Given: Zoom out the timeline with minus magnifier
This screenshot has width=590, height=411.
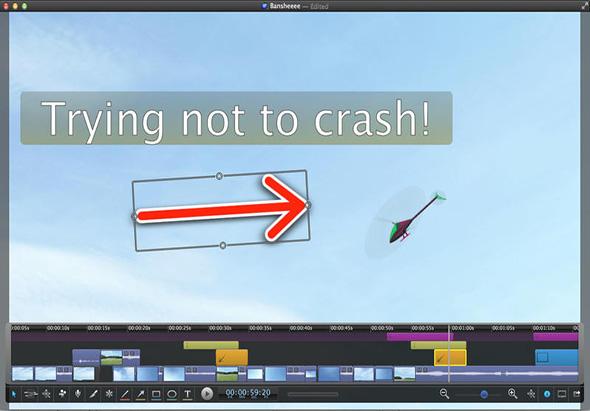Looking at the screenshot, I should [x=444, y=394].
